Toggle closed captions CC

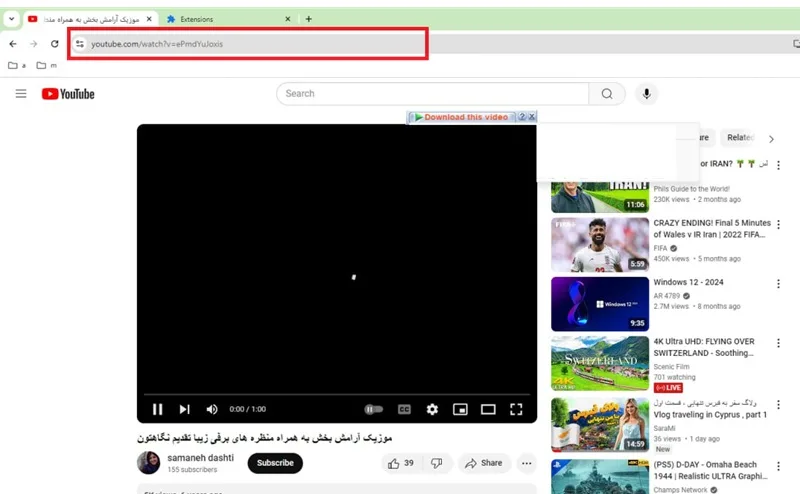(404, 409)
